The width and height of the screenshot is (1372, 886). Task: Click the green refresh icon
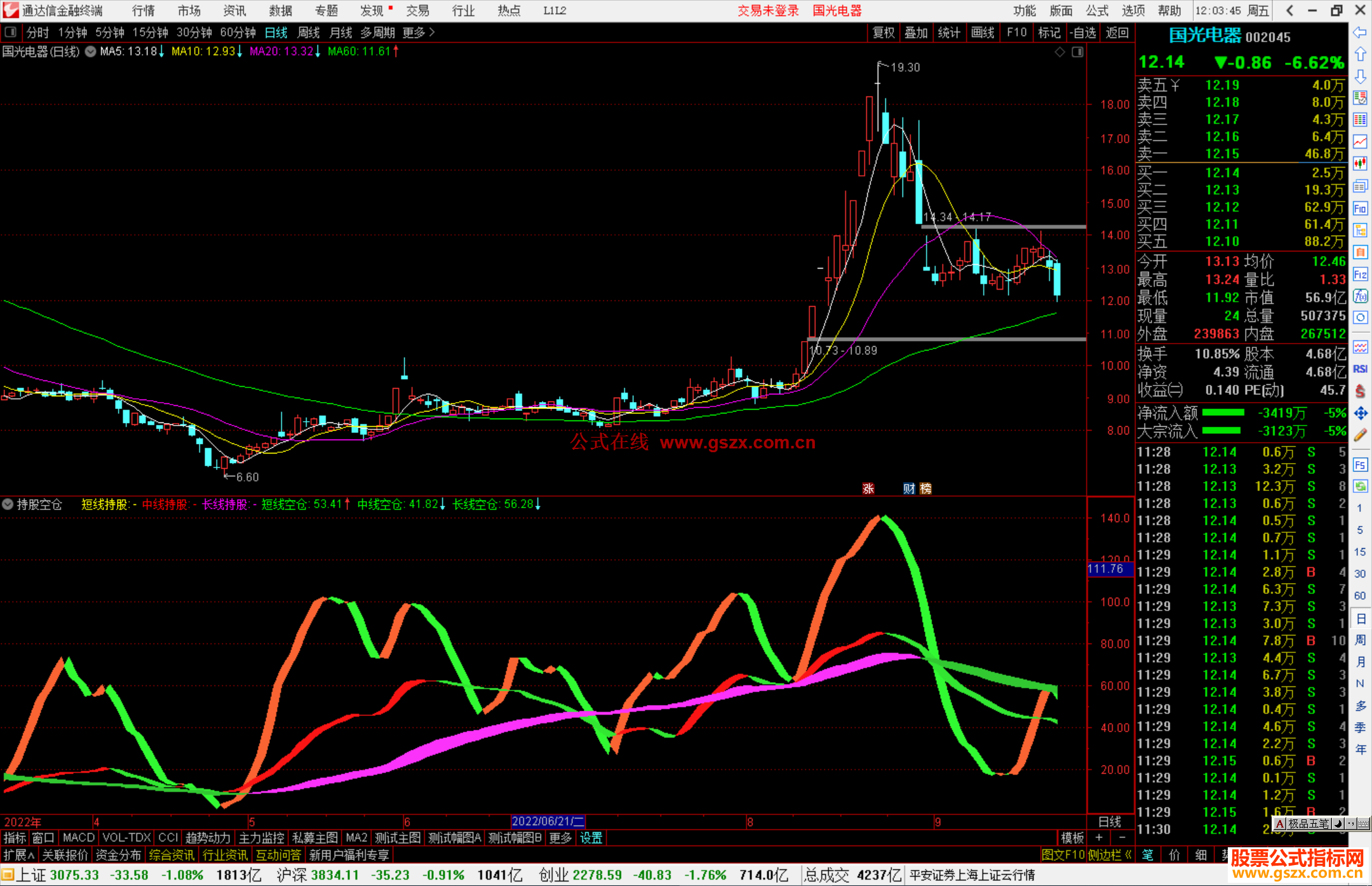1360,487
